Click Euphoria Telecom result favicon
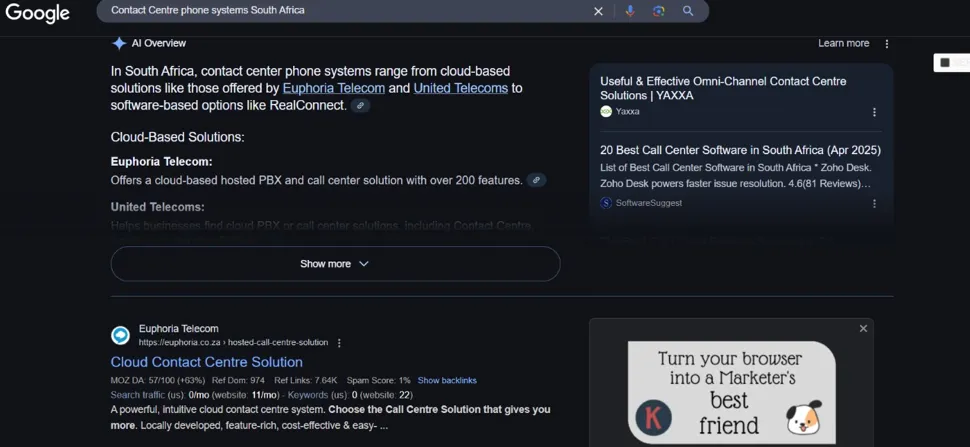The width and height of the screenshot is (970, 447). (x=120, y=336)
